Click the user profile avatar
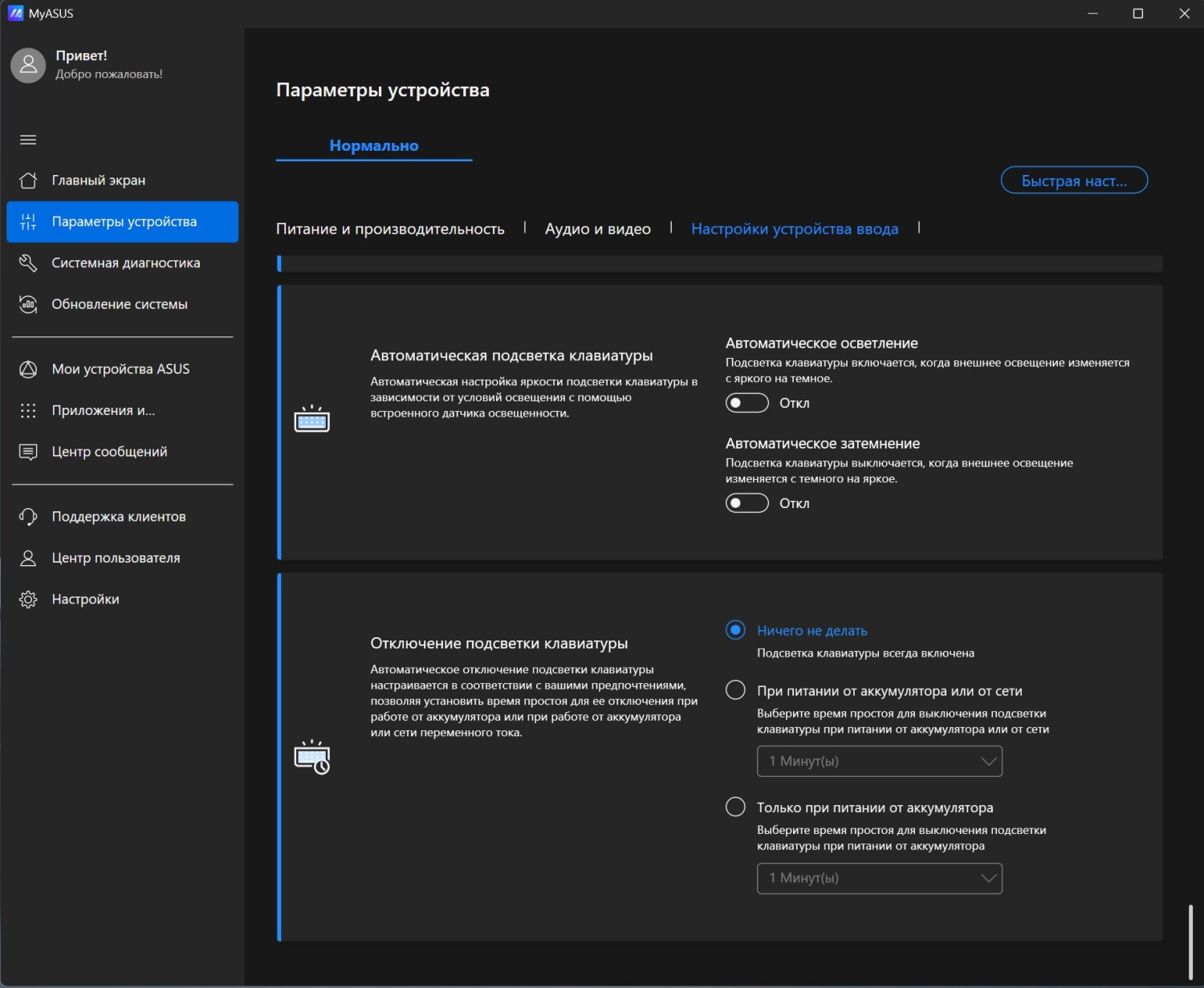This screenshot has width=1204, height=988. click(28, 65)
